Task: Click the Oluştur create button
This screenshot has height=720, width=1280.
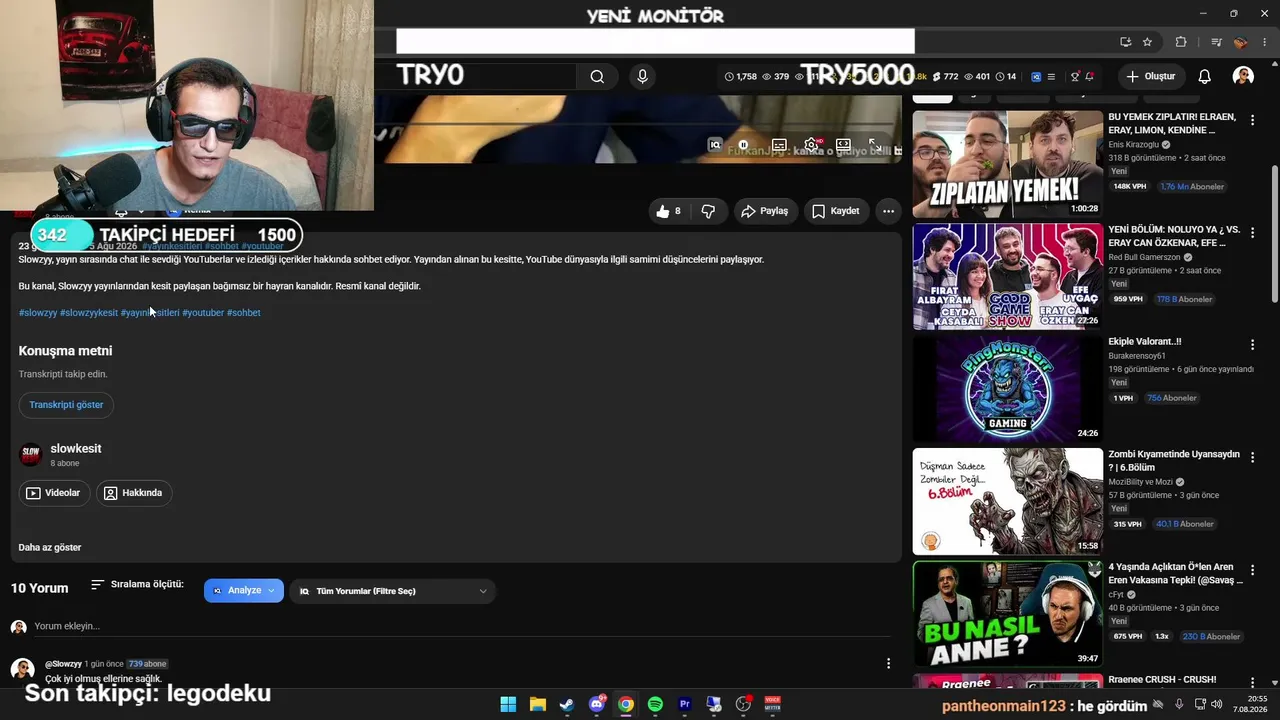Action: coord(1150,76)
